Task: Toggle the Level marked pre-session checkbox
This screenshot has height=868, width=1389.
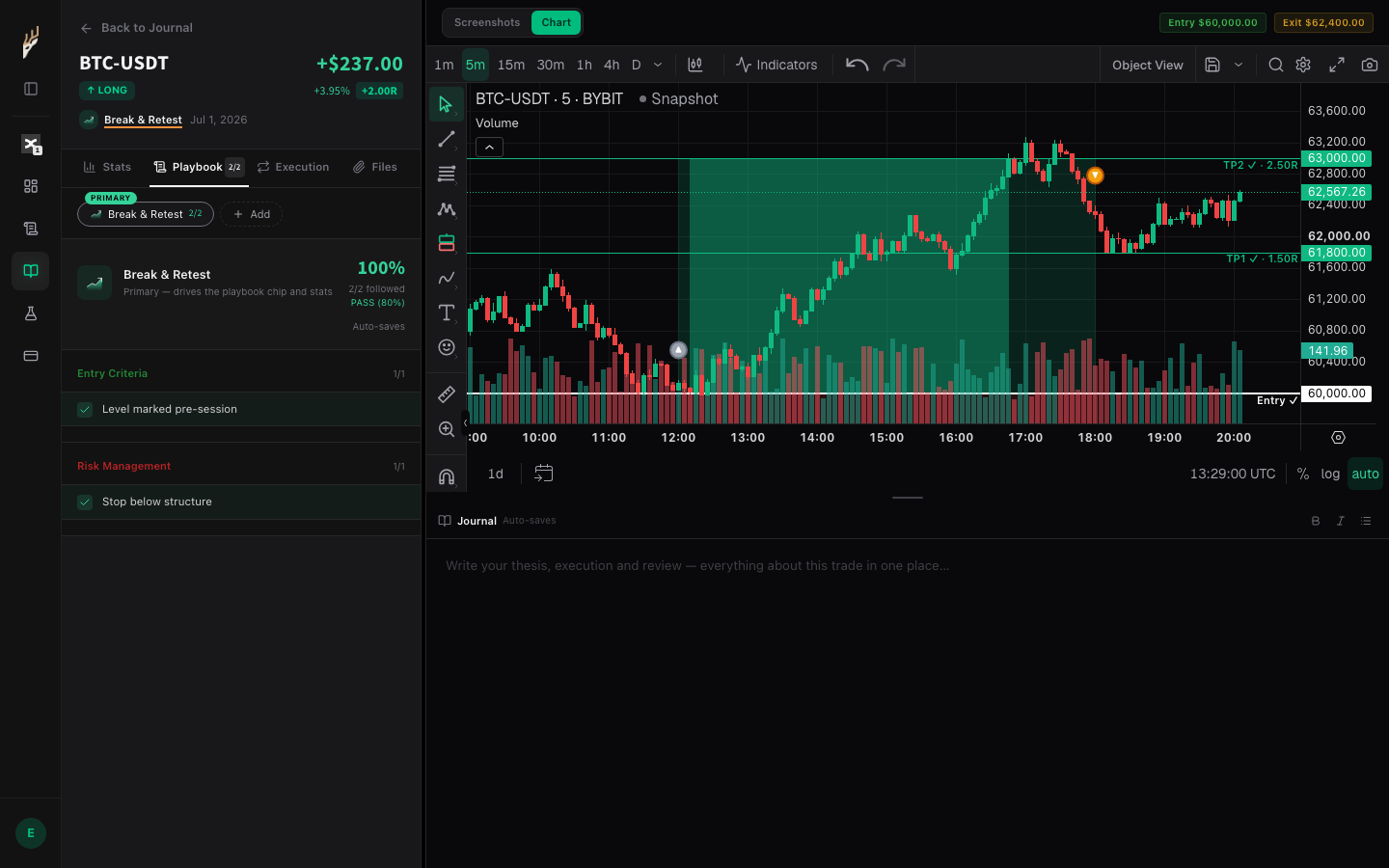Action: point(85,410)
